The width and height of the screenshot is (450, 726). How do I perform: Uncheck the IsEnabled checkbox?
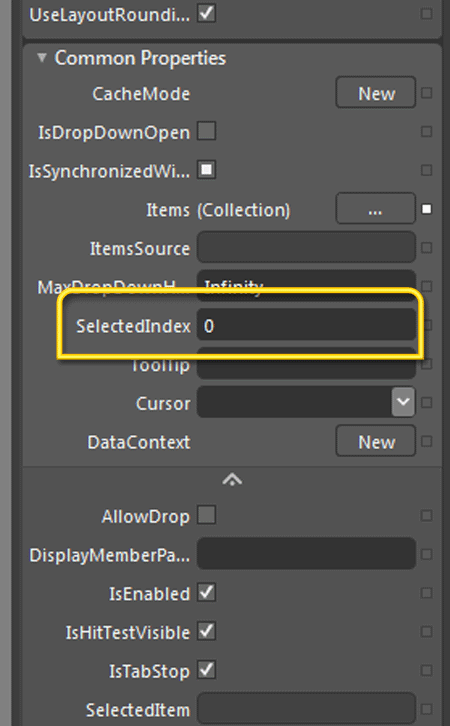(206, 593)
